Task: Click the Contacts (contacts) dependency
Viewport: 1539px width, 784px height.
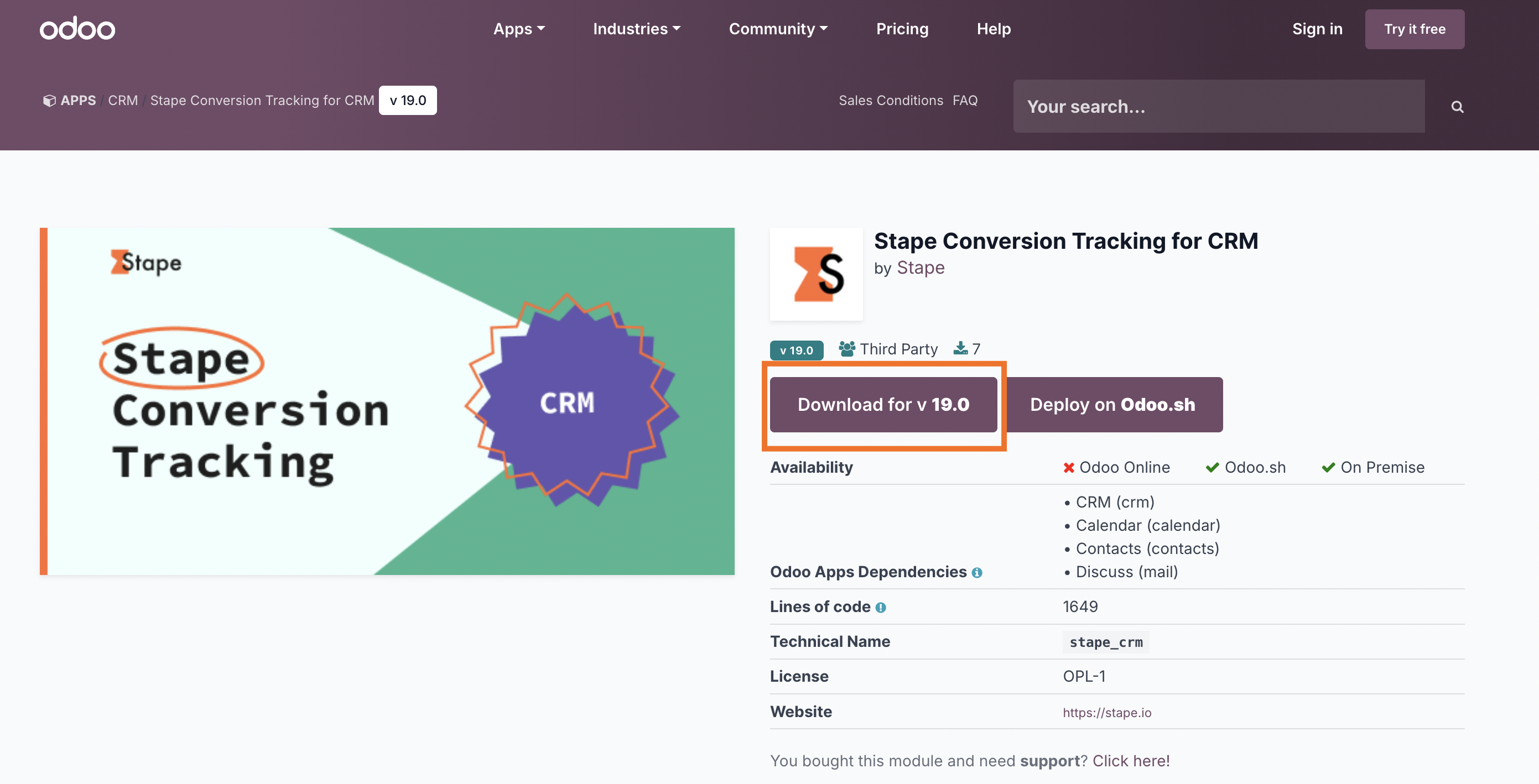Action: click(x=1147, y=548)
